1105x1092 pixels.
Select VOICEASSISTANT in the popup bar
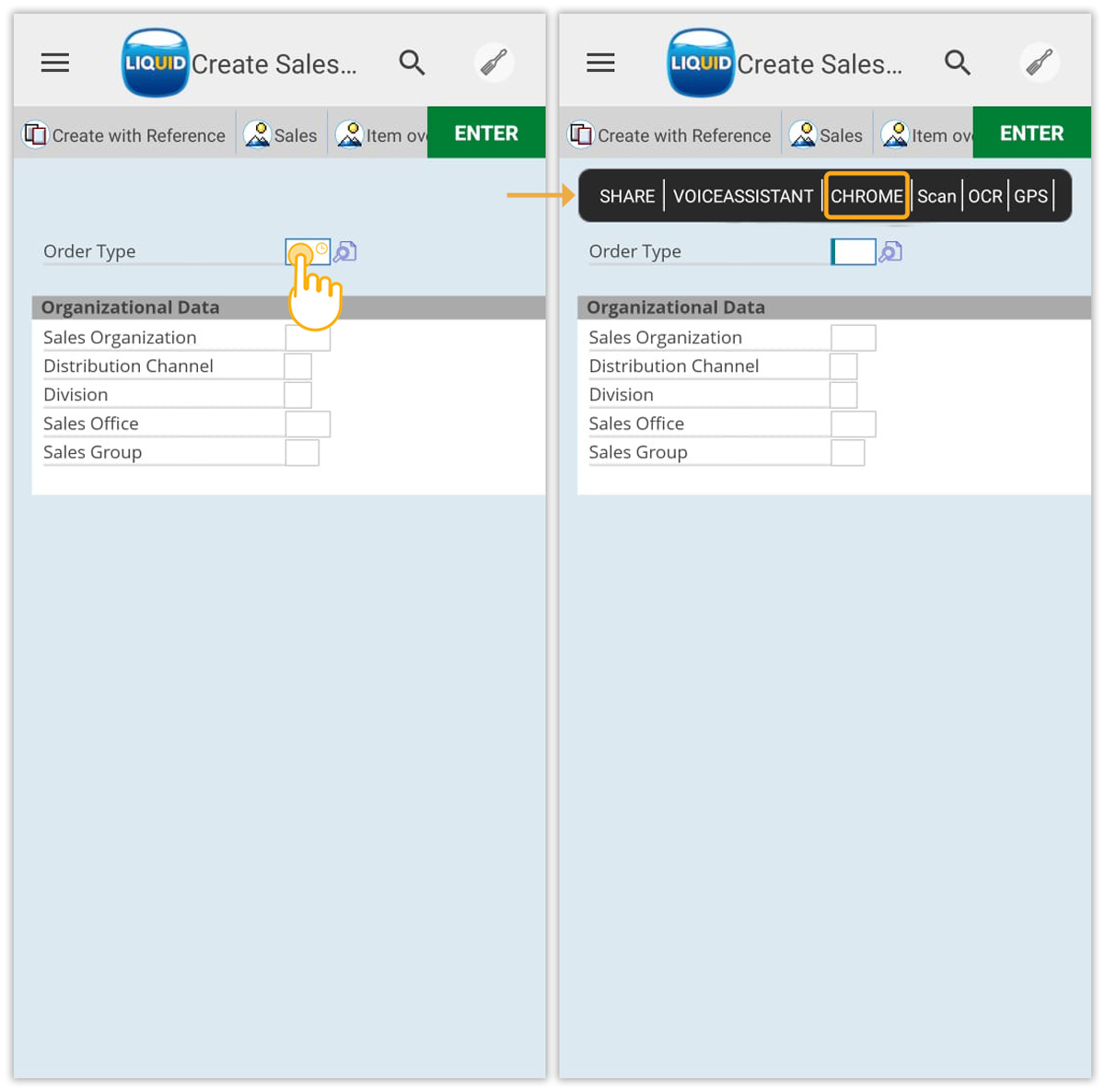pyautogui.click(x=743, y=196)
